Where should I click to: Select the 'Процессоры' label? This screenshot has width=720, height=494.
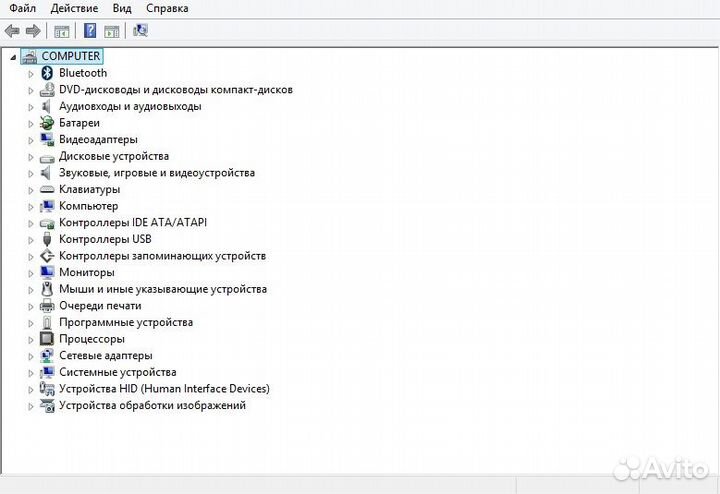(x=92, y=339)
